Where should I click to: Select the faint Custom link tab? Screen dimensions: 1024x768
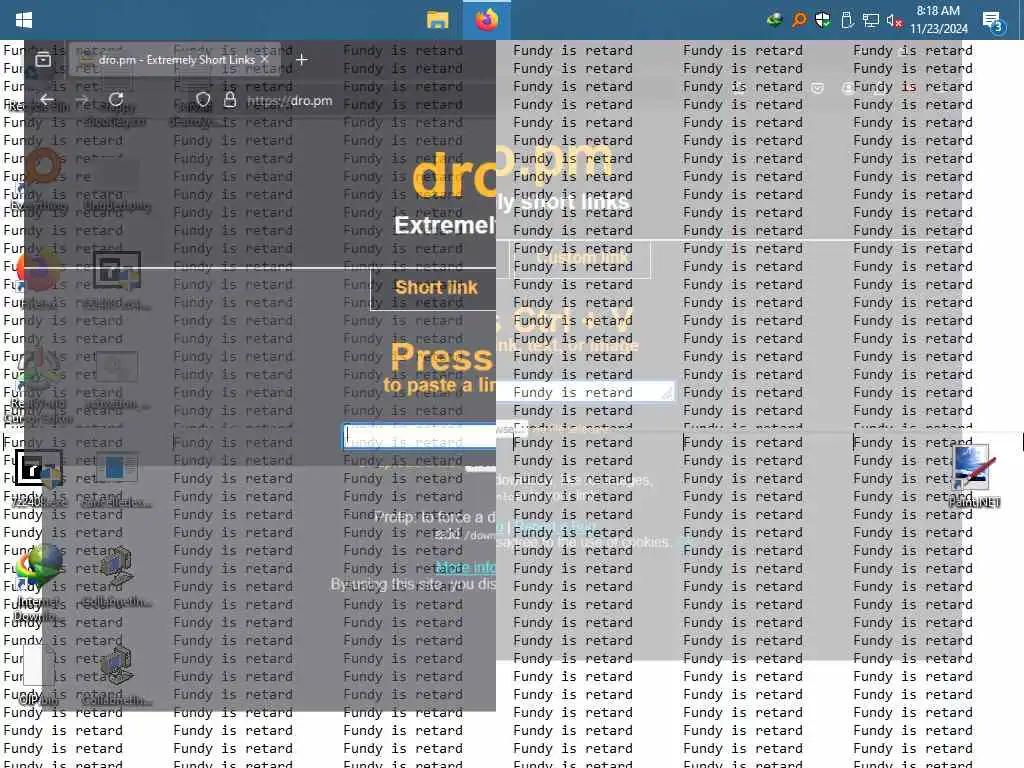579,259
